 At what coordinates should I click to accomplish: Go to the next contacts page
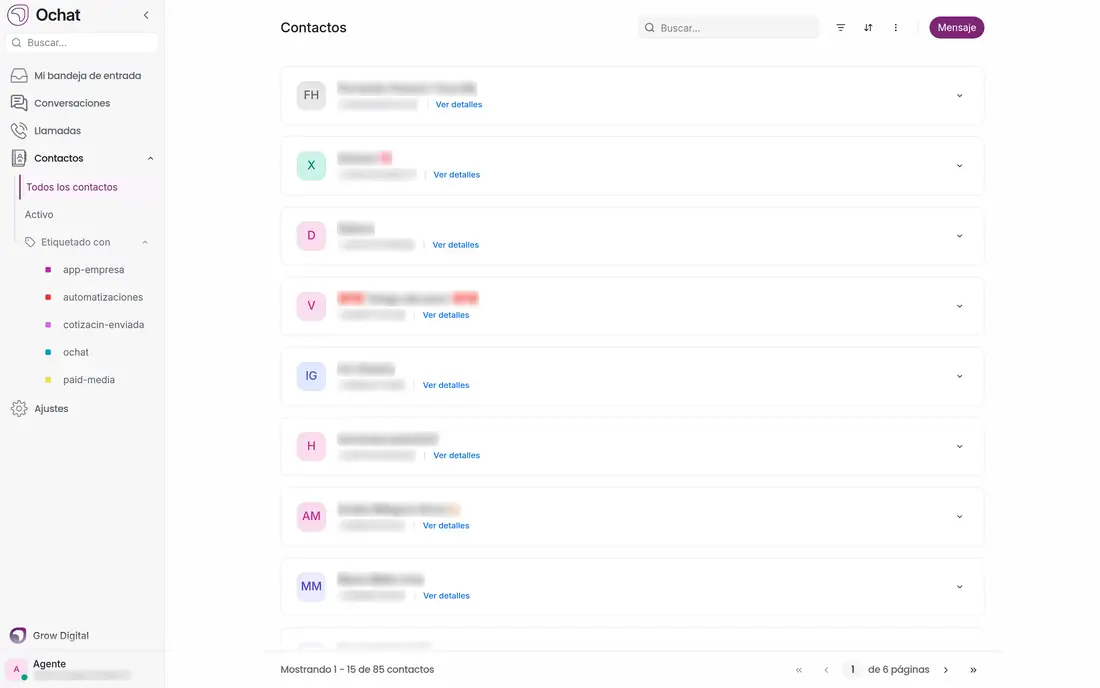click(946, 670)
